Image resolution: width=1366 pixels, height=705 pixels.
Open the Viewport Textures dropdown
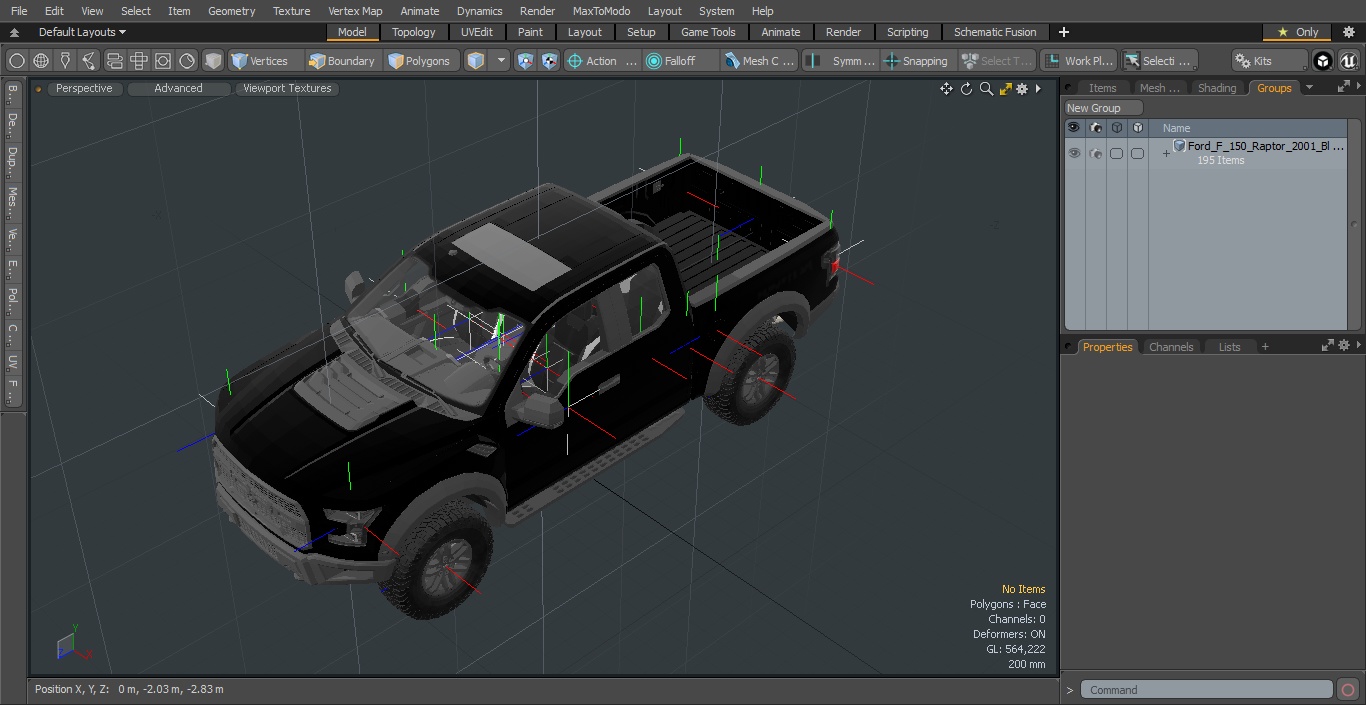tap(287, 88)
